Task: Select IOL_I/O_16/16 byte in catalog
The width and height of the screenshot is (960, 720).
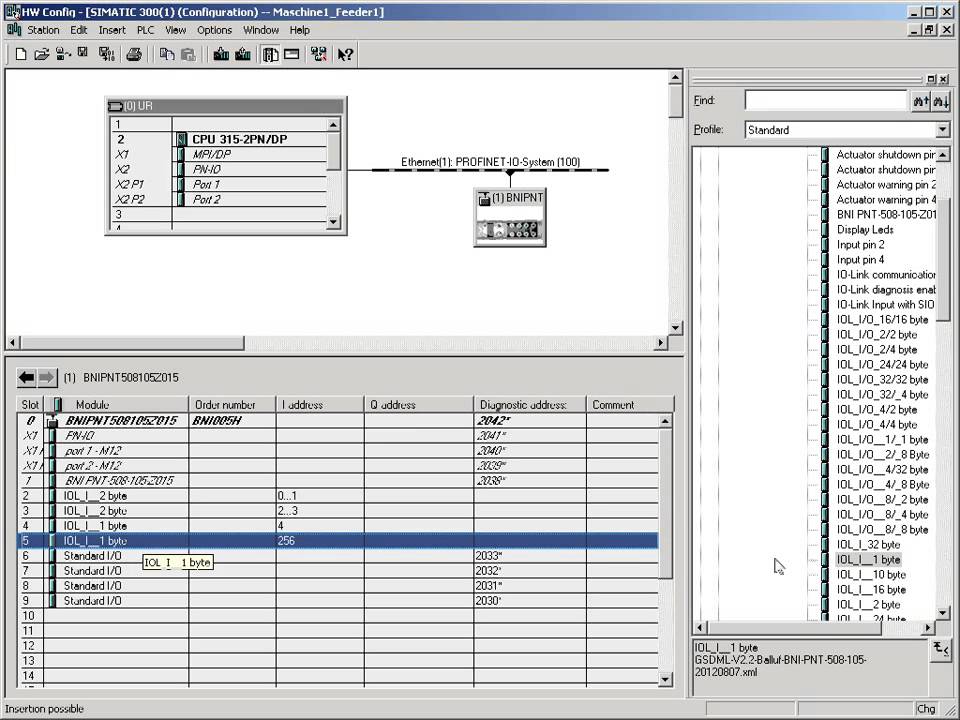Action: coord(882,320)
